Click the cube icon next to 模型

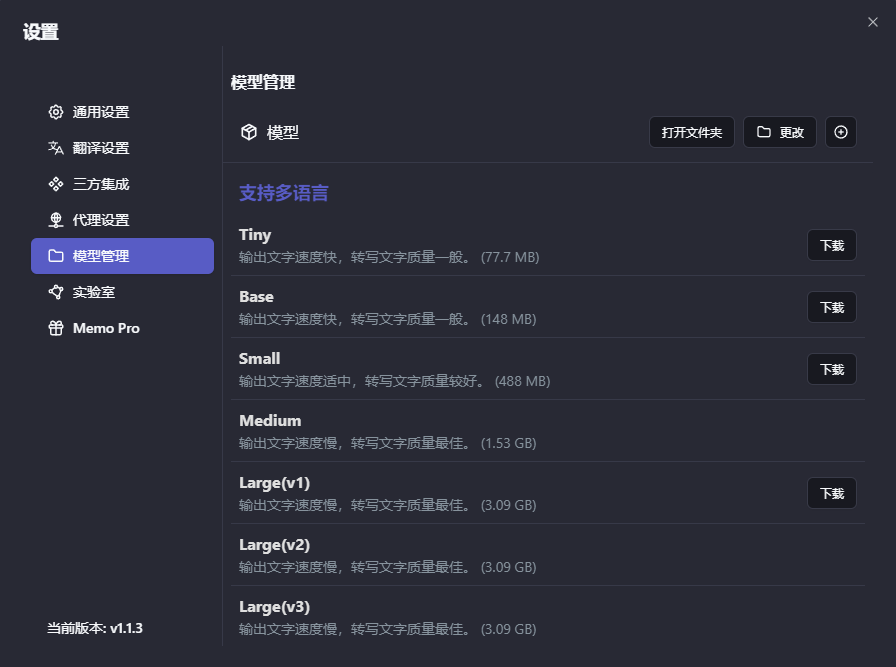coord(248,132)
